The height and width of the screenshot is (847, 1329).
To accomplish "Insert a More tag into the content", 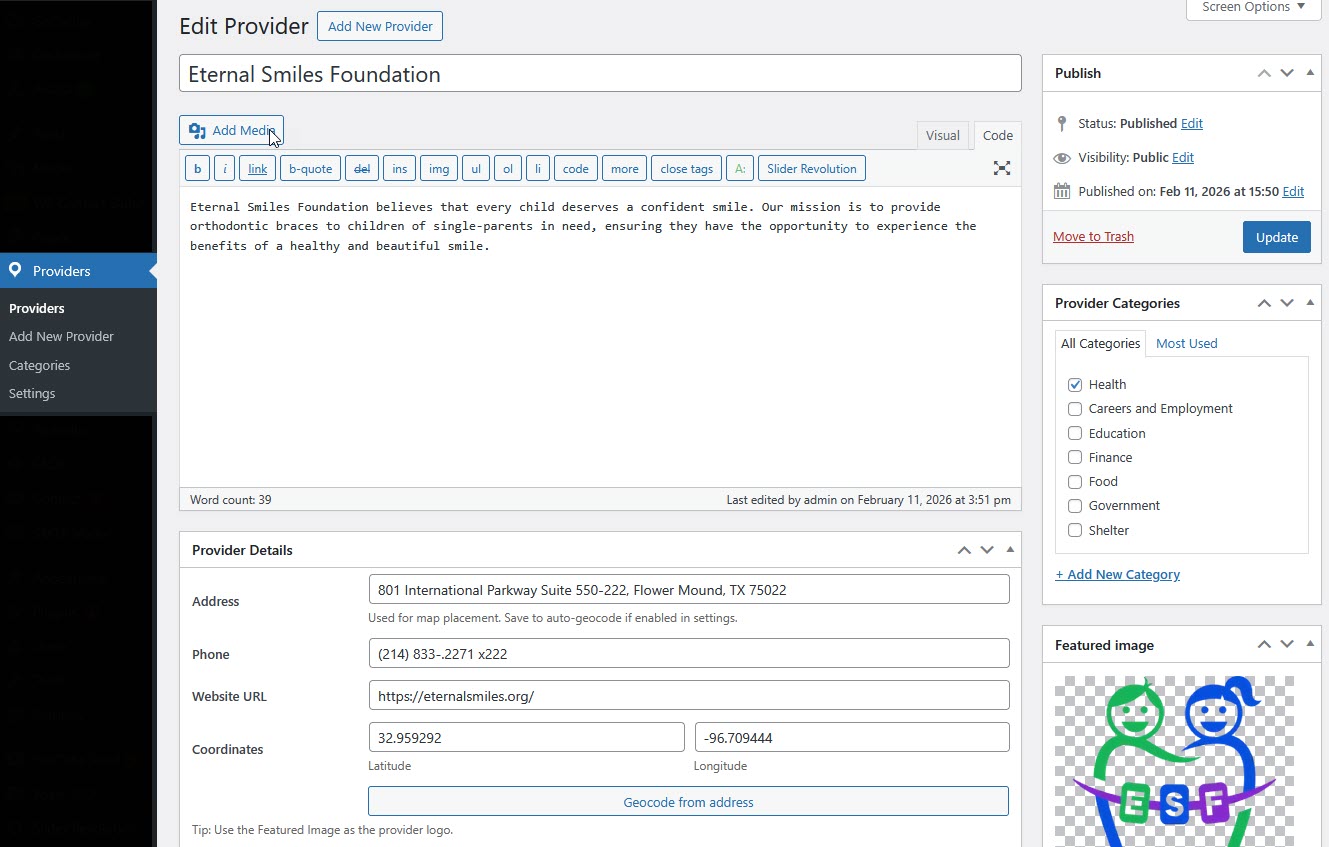I will (624, 168).
